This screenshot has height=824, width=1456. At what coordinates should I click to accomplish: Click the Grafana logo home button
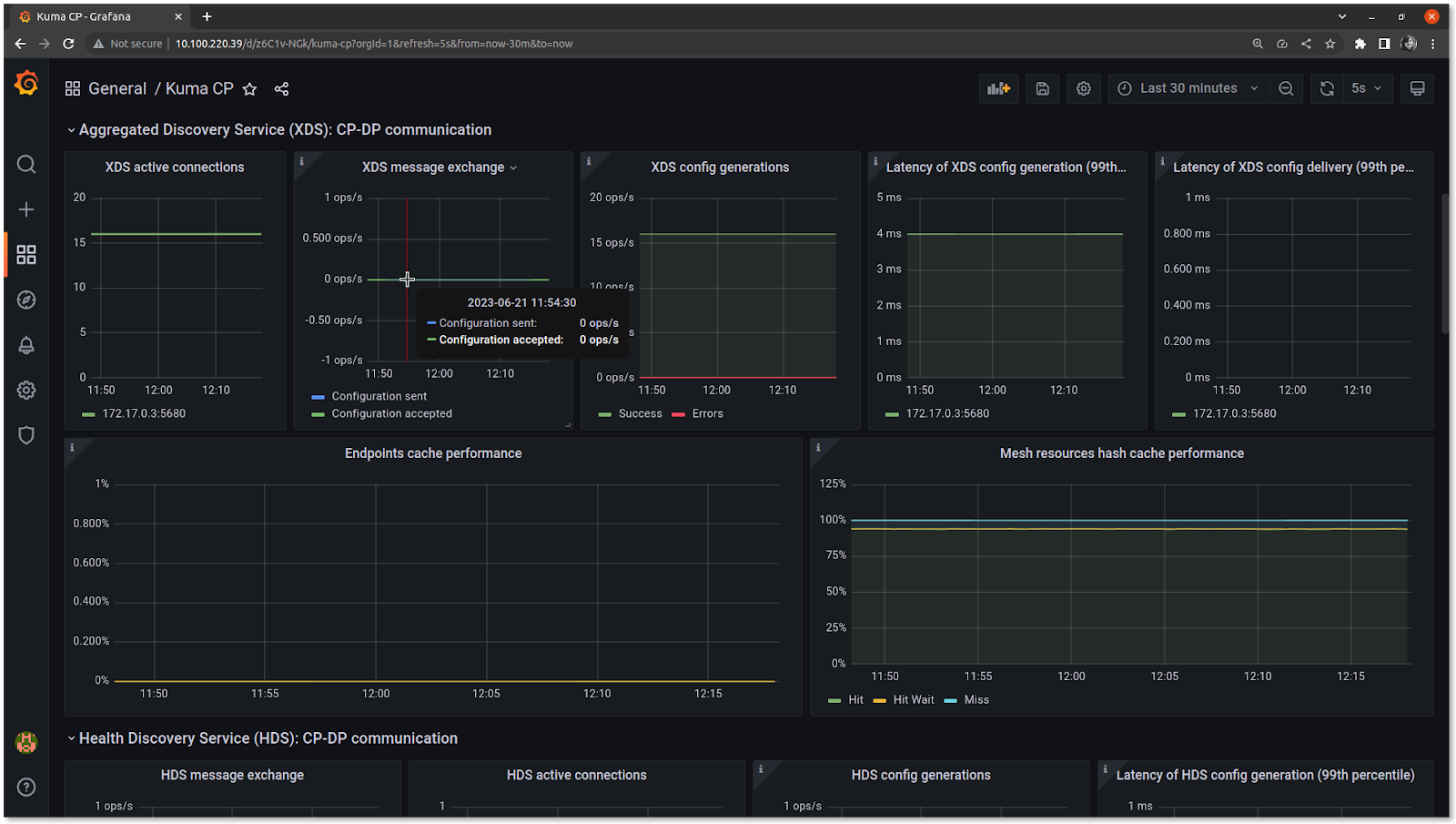tap(26, 84)
